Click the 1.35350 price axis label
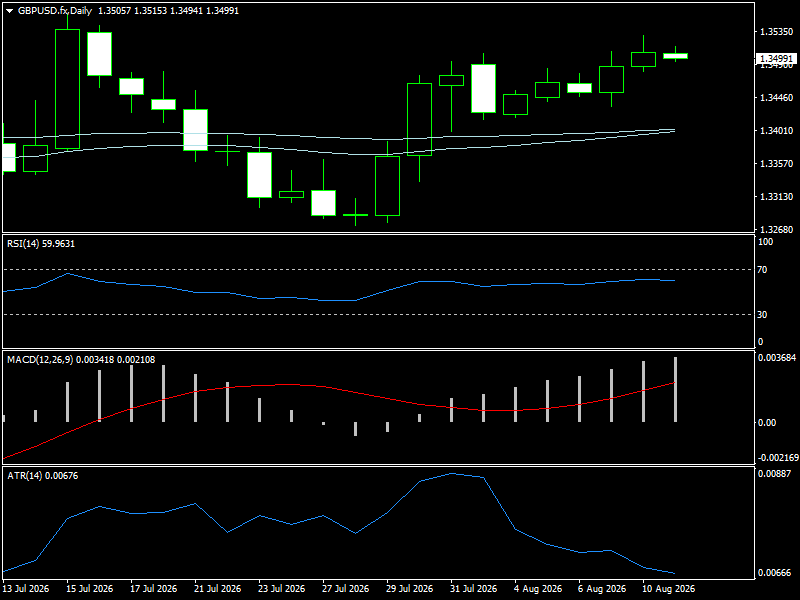 pos(777,32)
